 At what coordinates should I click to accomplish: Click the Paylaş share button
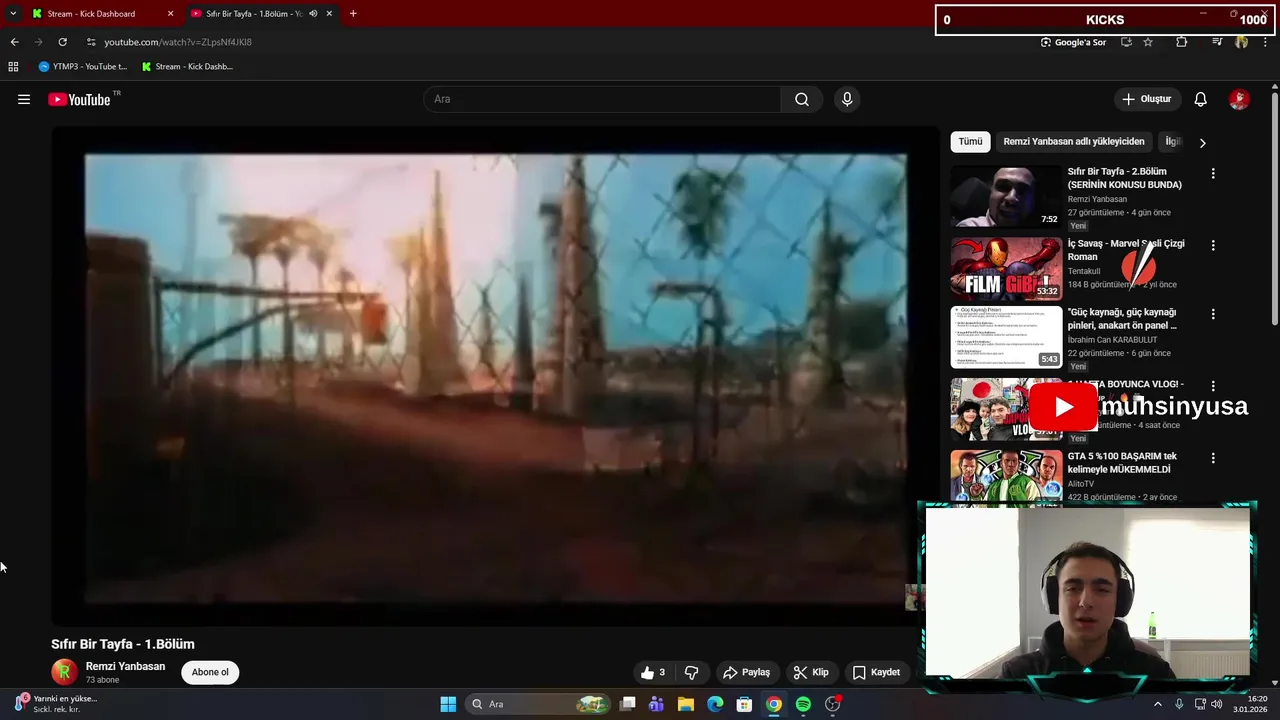(x=746, y=672)
